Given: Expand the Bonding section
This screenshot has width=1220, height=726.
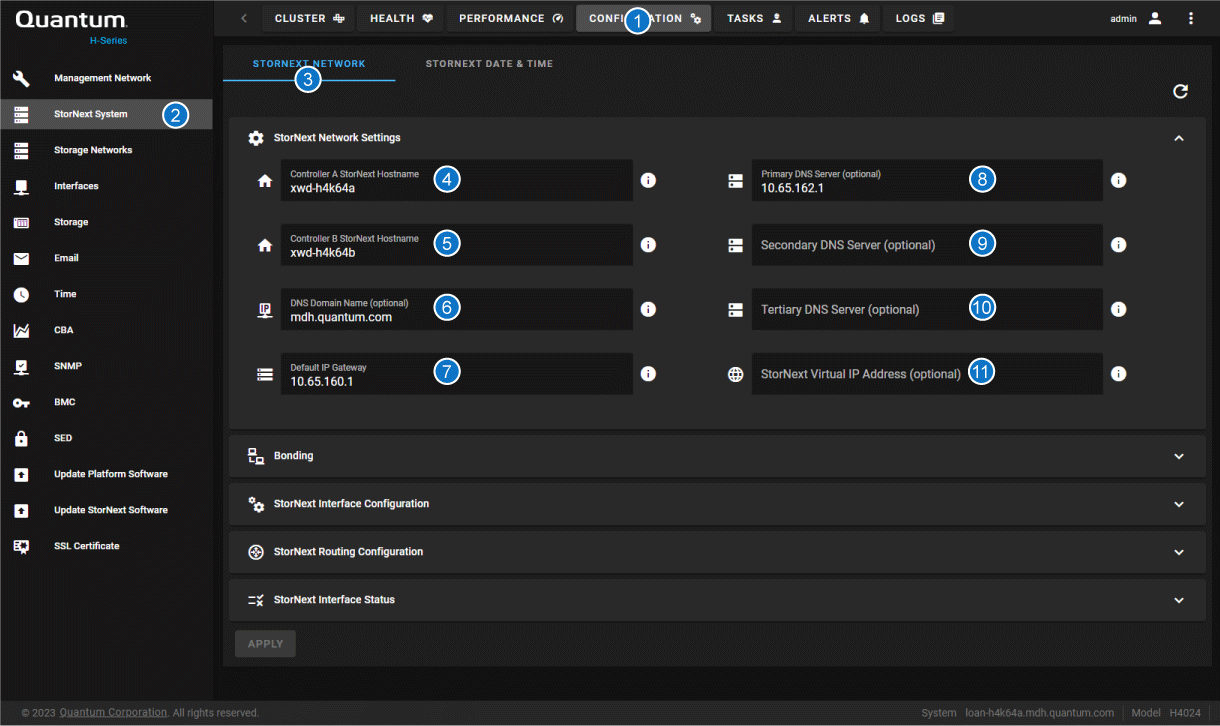Looking at the screenshot, I should pyautogui.click(x=1179, y=456).
